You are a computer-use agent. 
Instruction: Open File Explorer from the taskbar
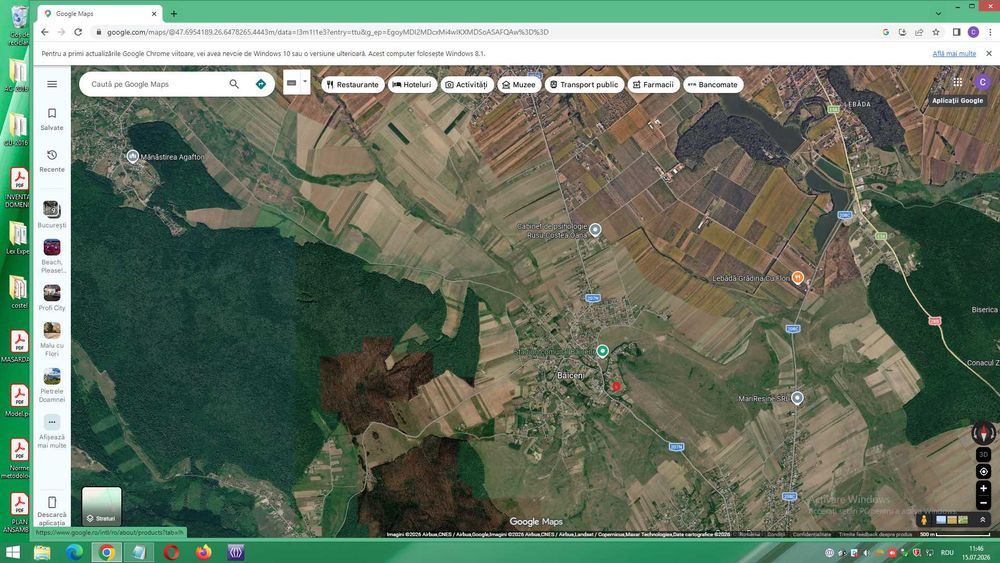click(43, 552)
